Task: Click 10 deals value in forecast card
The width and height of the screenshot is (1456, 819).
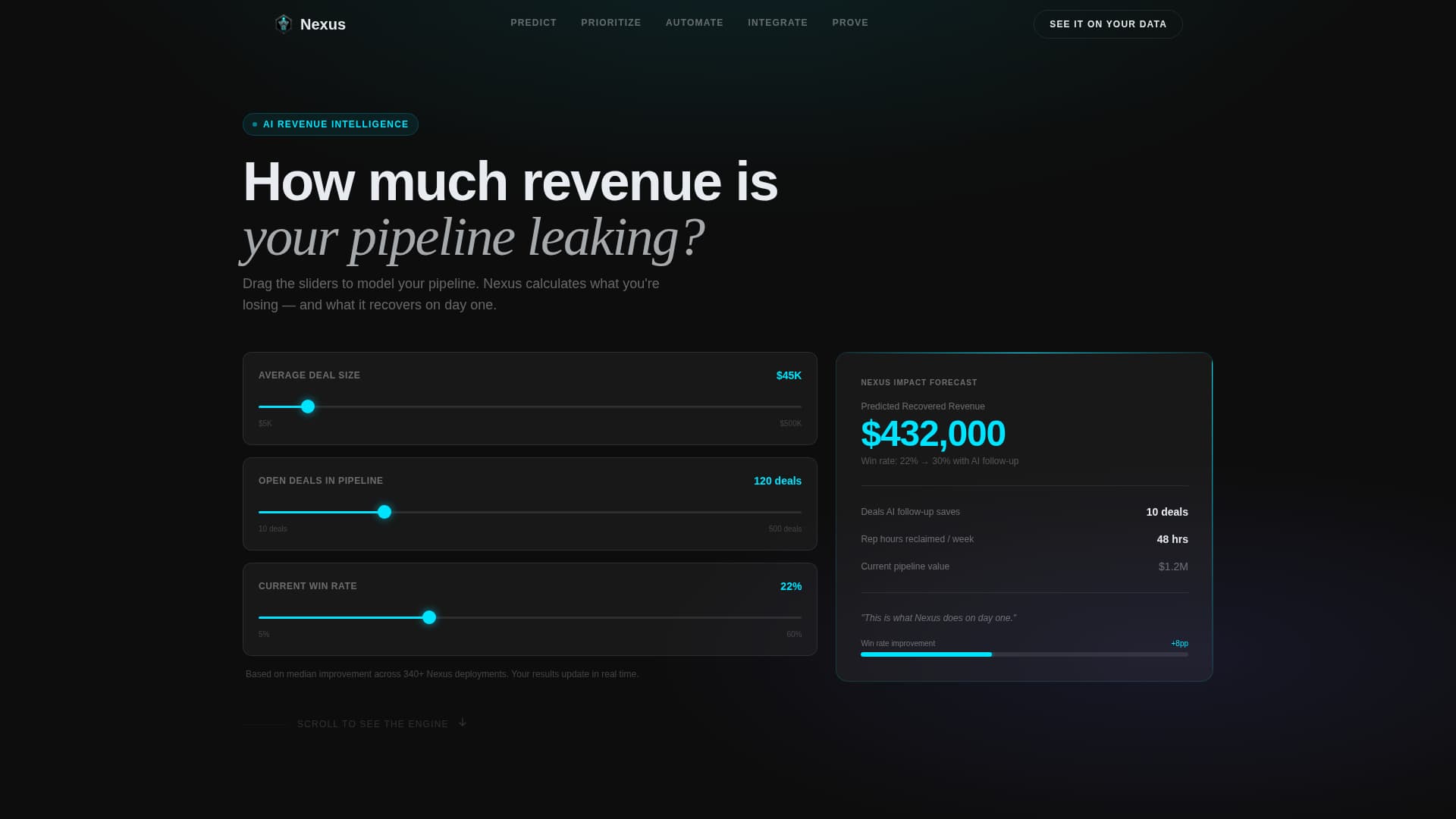Action: pyautogui.click(x=1167, y=512)
